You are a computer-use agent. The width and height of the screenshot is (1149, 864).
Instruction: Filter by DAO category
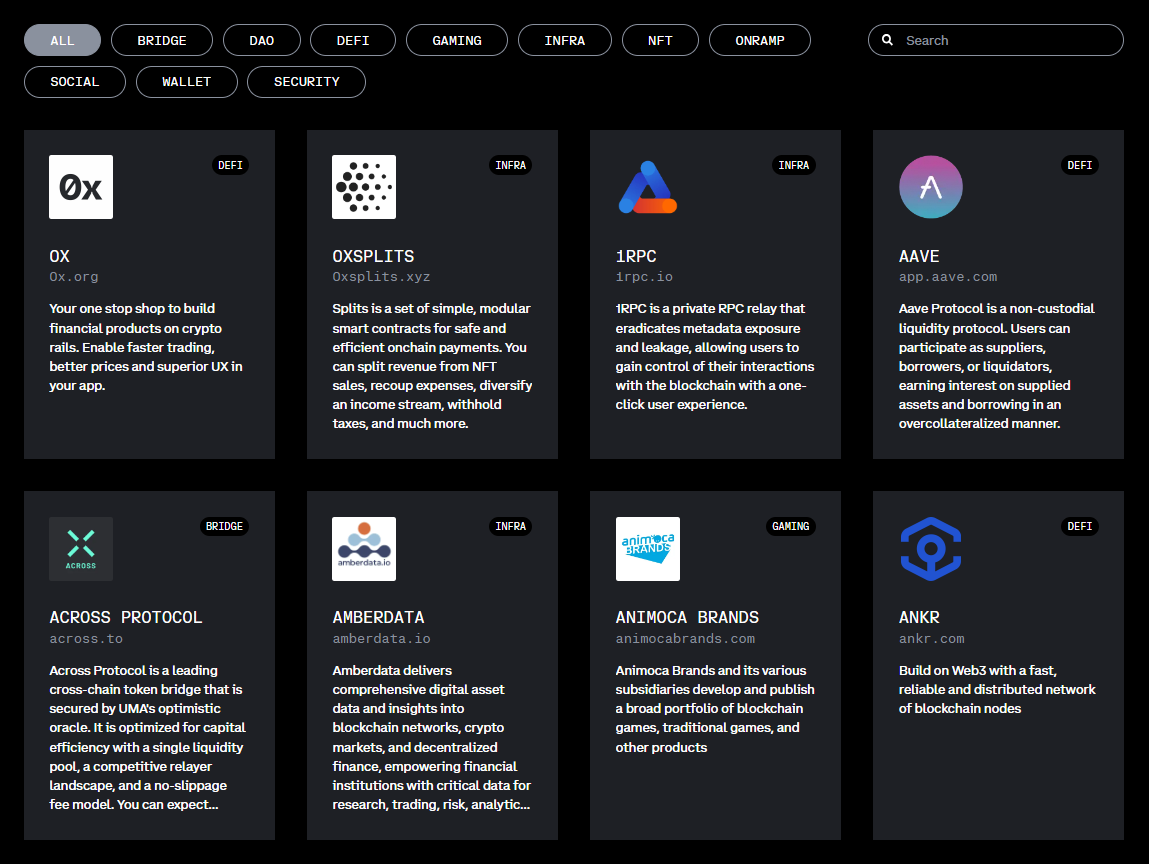pyautogui.click(x=262, y=40)
